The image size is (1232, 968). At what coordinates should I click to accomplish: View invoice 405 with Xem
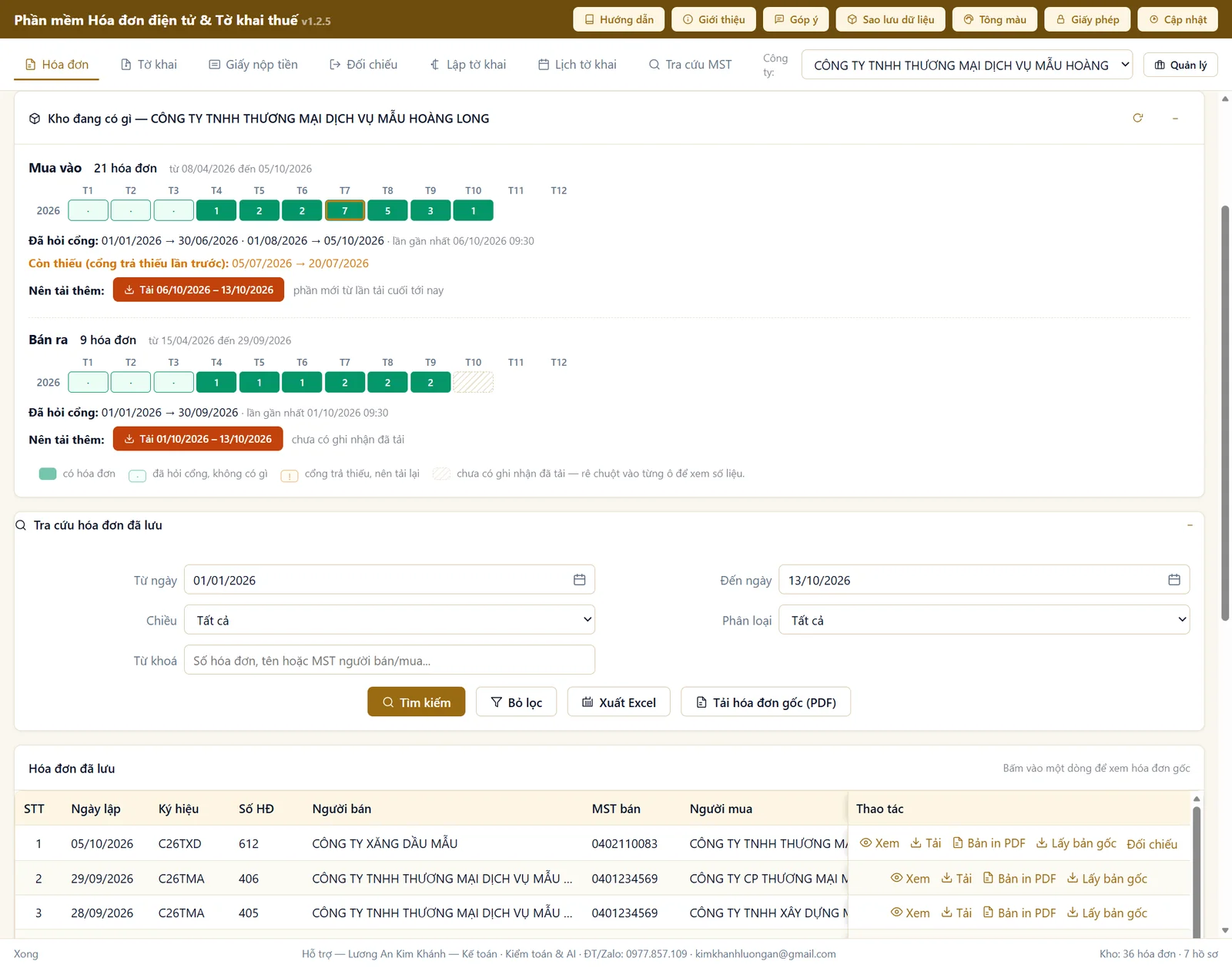tap(910, 913)
